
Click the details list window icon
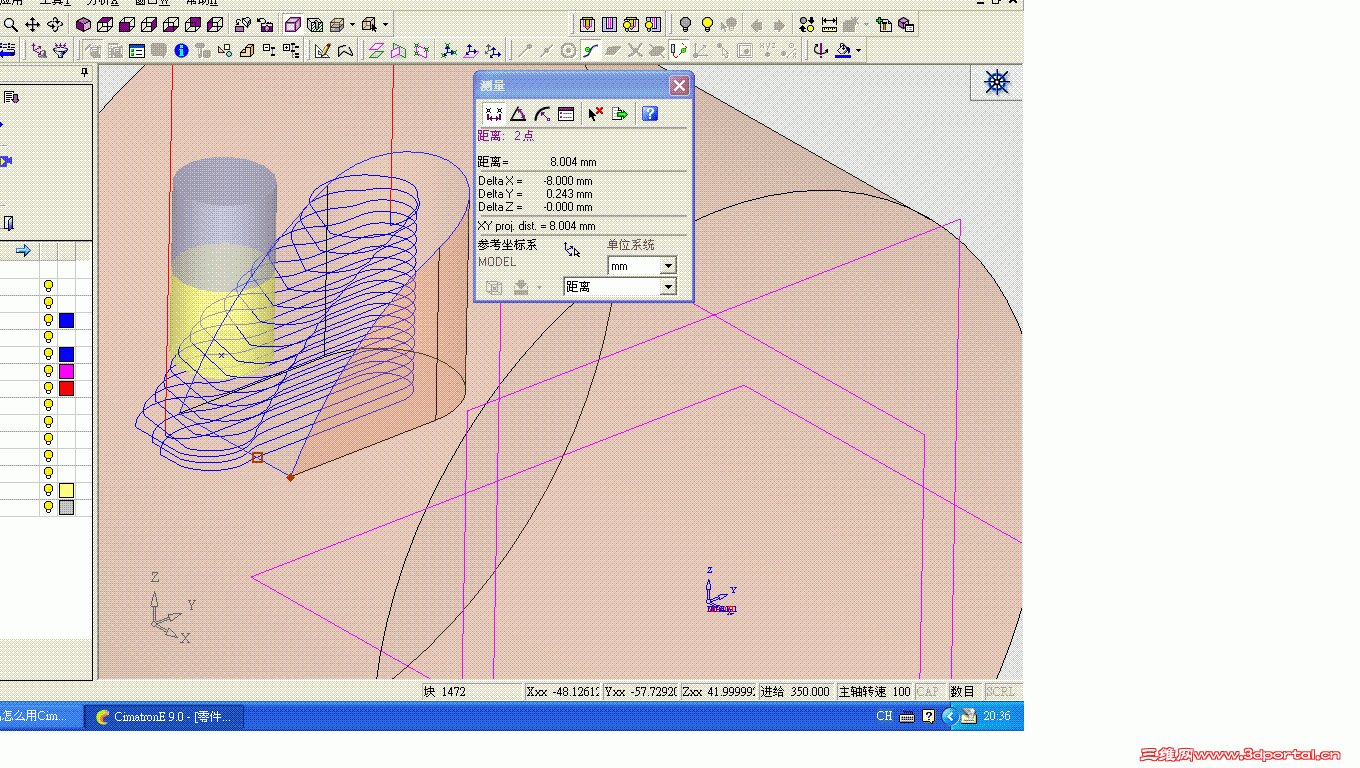point(137,50)
